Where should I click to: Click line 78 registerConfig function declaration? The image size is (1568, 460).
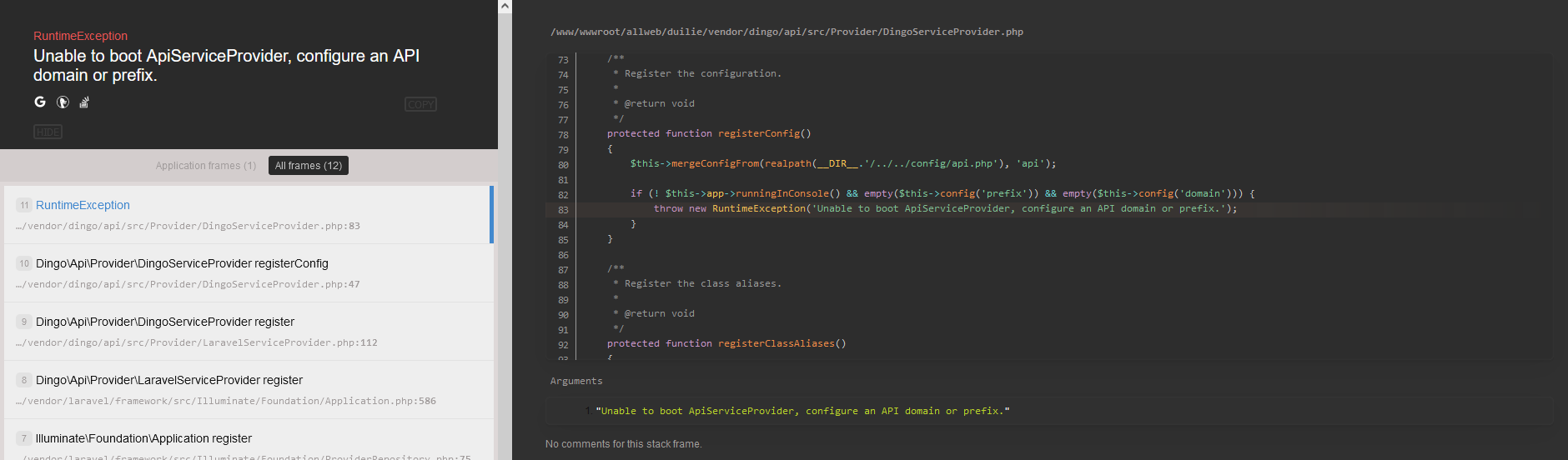tap(709, 133)
